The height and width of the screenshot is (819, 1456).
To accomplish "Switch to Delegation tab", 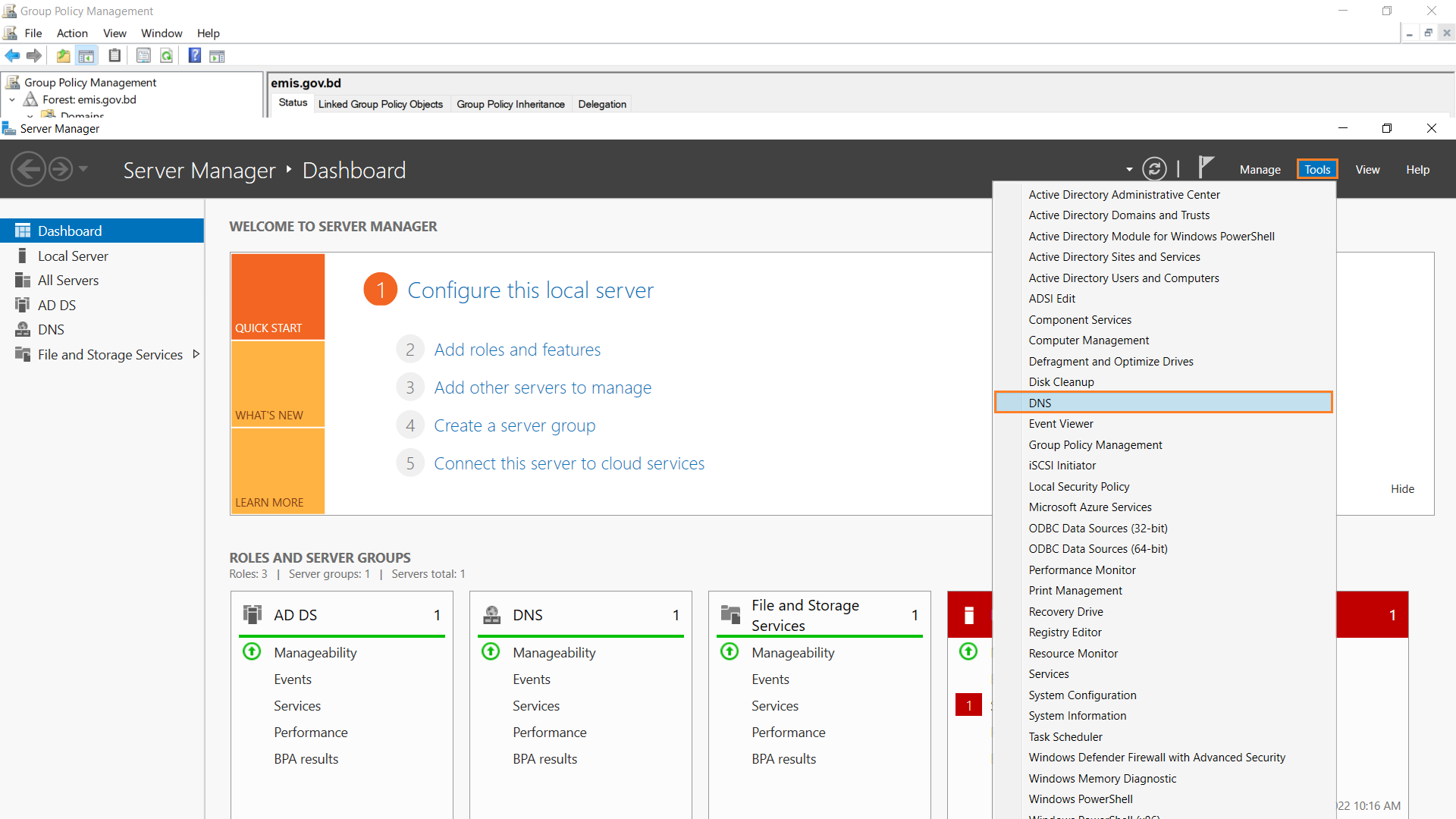I will [602, 104].
